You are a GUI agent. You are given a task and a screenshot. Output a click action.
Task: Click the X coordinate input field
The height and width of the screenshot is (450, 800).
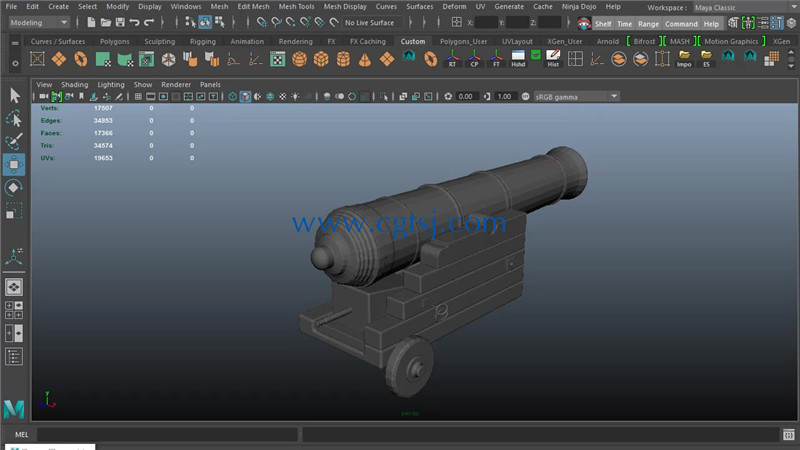pos(486,22)
